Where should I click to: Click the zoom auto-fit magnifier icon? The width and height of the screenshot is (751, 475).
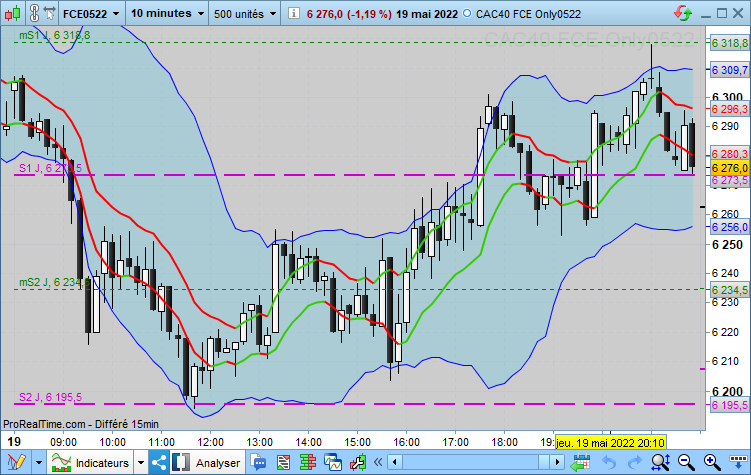(660, 462)
